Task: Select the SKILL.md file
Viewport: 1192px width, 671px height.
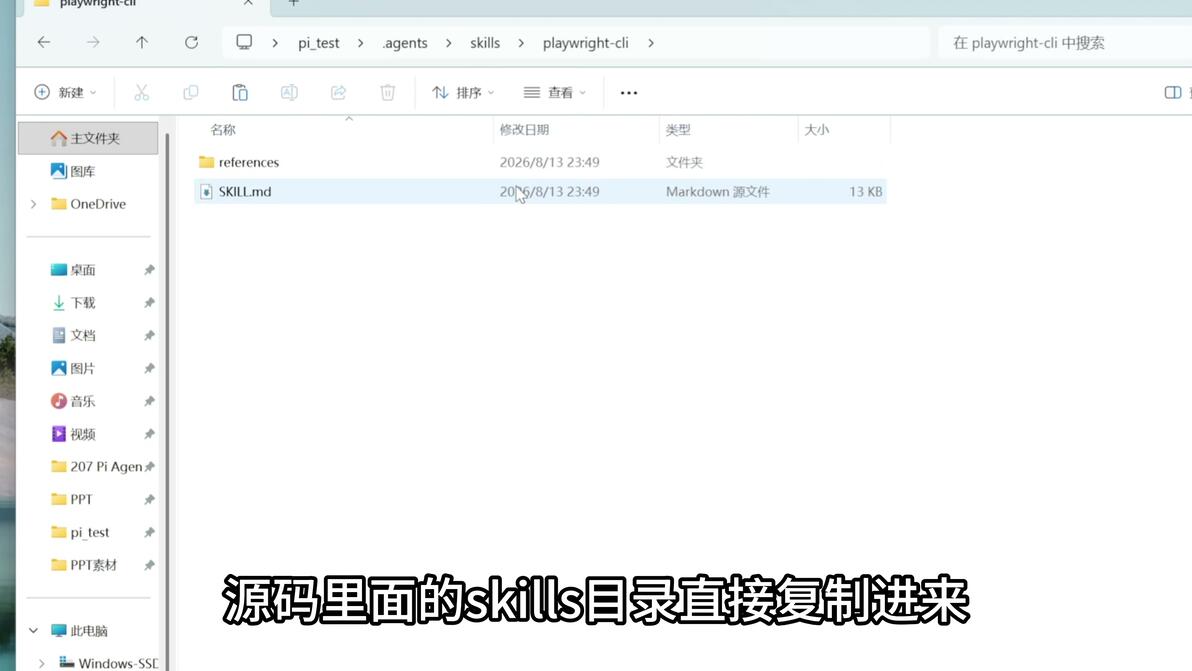Action: (541, 191)
